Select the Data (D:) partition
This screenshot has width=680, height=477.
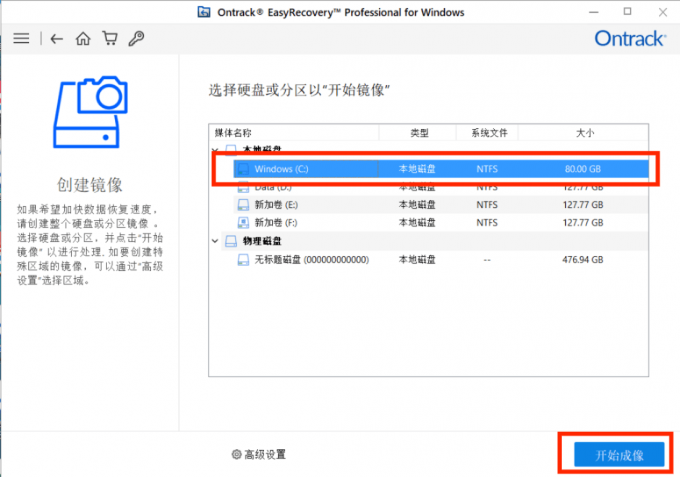272,187
